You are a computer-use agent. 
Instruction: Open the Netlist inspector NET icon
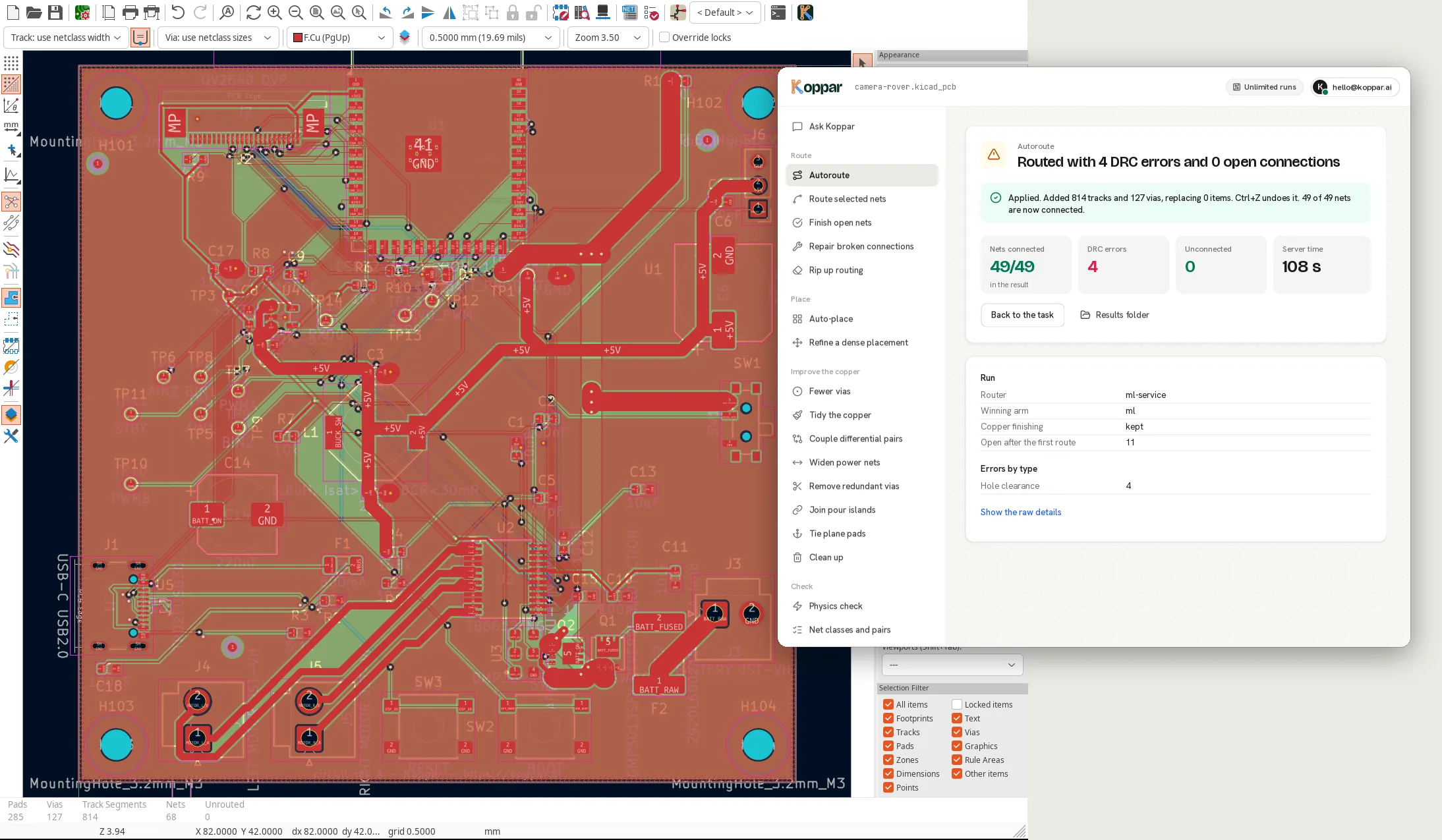(x=629, y=13)
